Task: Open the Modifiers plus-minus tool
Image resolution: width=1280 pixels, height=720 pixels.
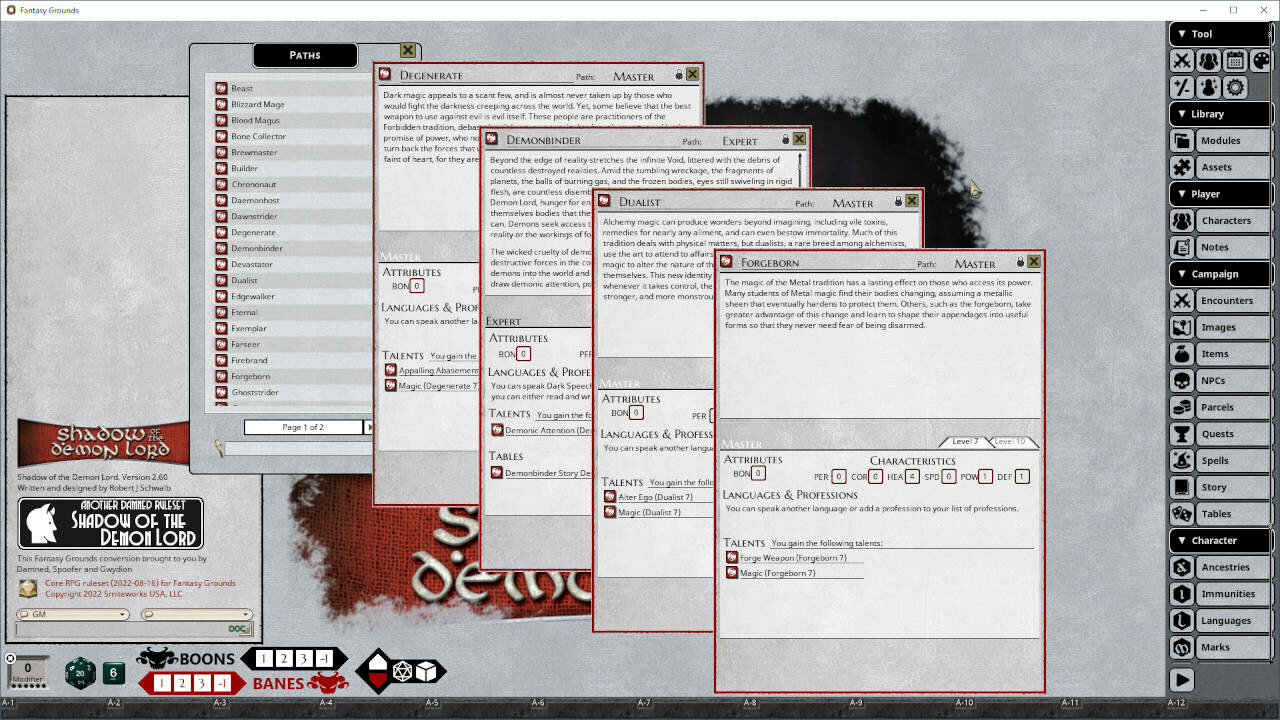Action: tap(1182, 87)
